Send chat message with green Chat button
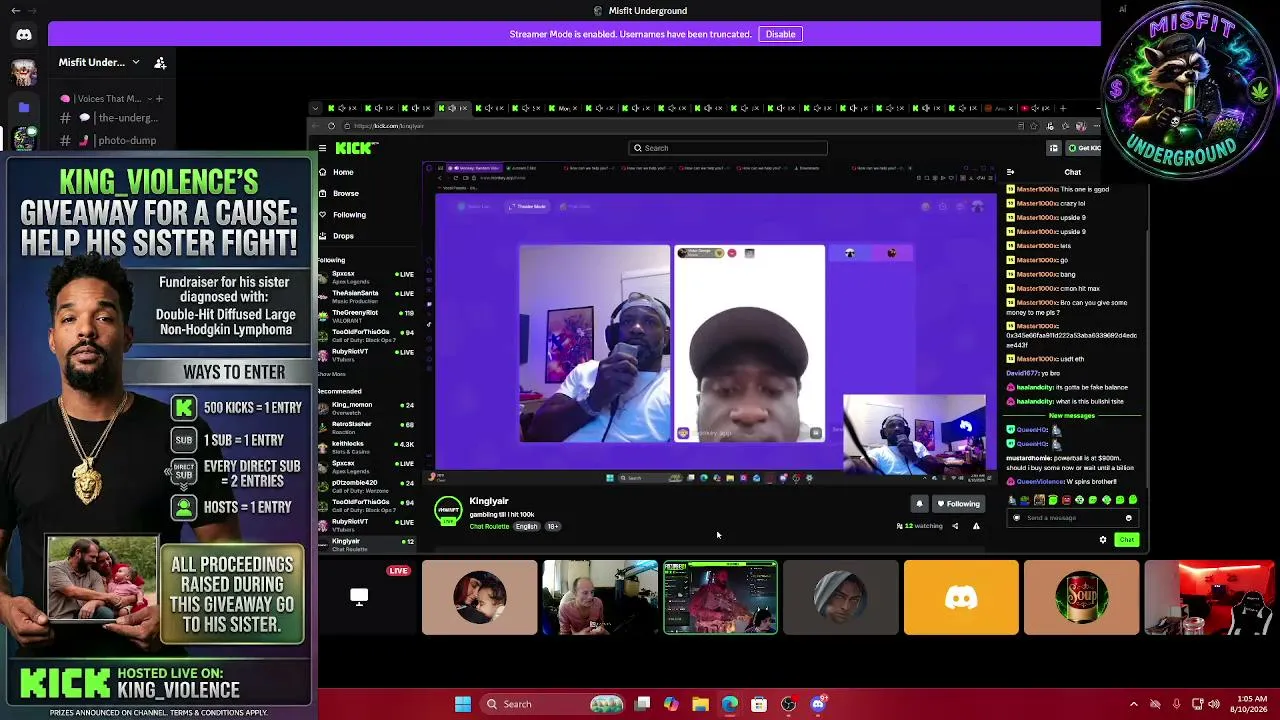1280x720 pixels. [x=1127, y=540]
